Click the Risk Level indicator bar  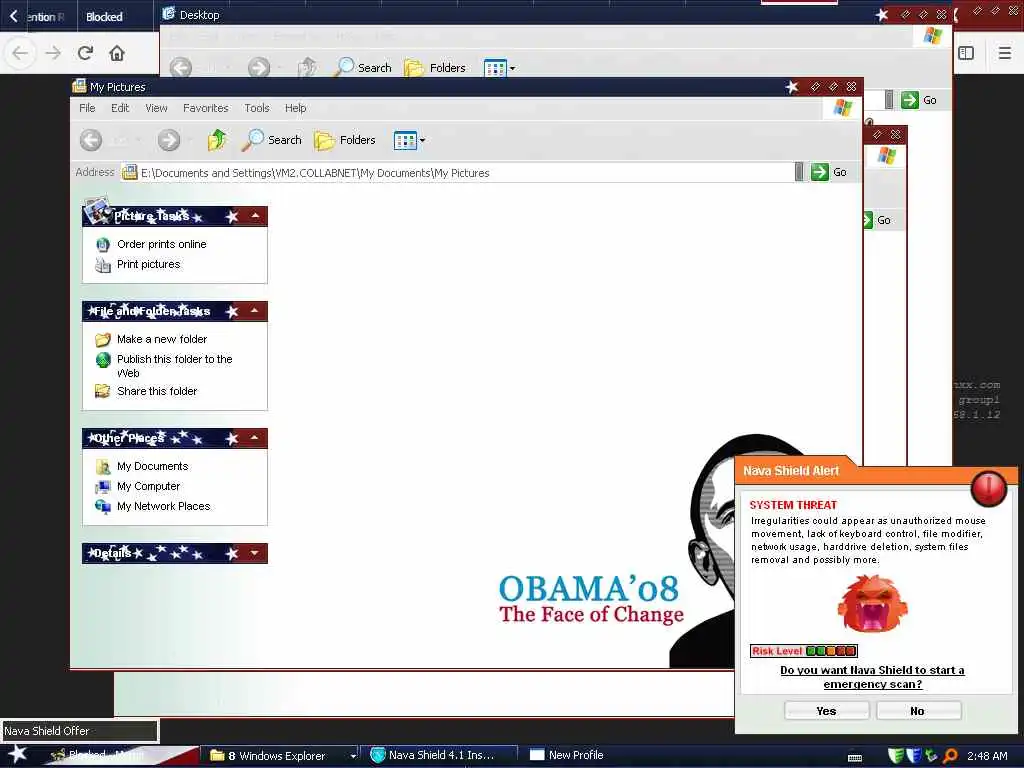click(803, 650)
